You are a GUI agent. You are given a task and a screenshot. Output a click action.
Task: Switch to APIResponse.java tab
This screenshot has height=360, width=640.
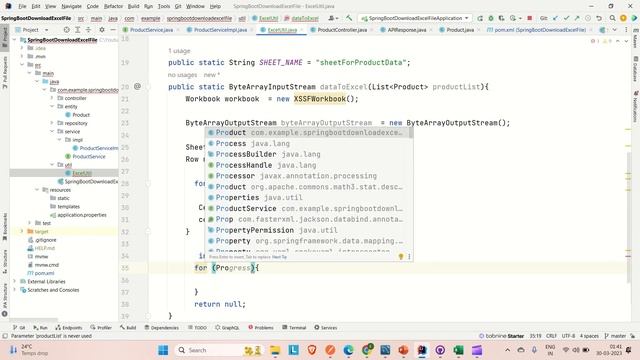click(403, 30)
